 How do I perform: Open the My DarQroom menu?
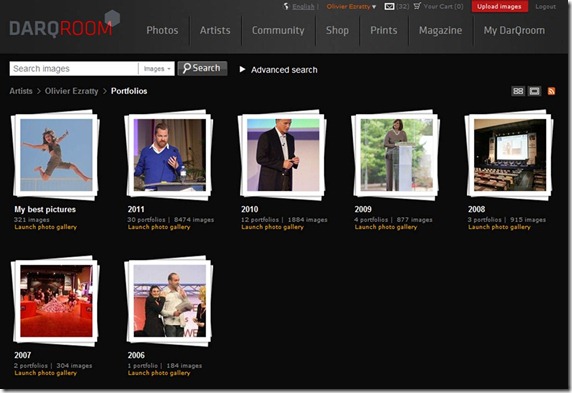pyautogui.click(x=514, y=30)
